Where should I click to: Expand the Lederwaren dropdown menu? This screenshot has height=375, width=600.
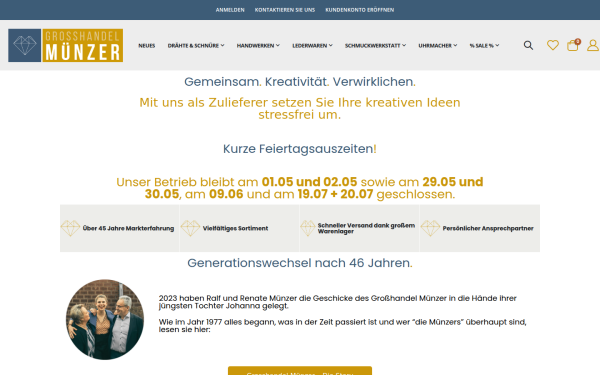point(312,46)
